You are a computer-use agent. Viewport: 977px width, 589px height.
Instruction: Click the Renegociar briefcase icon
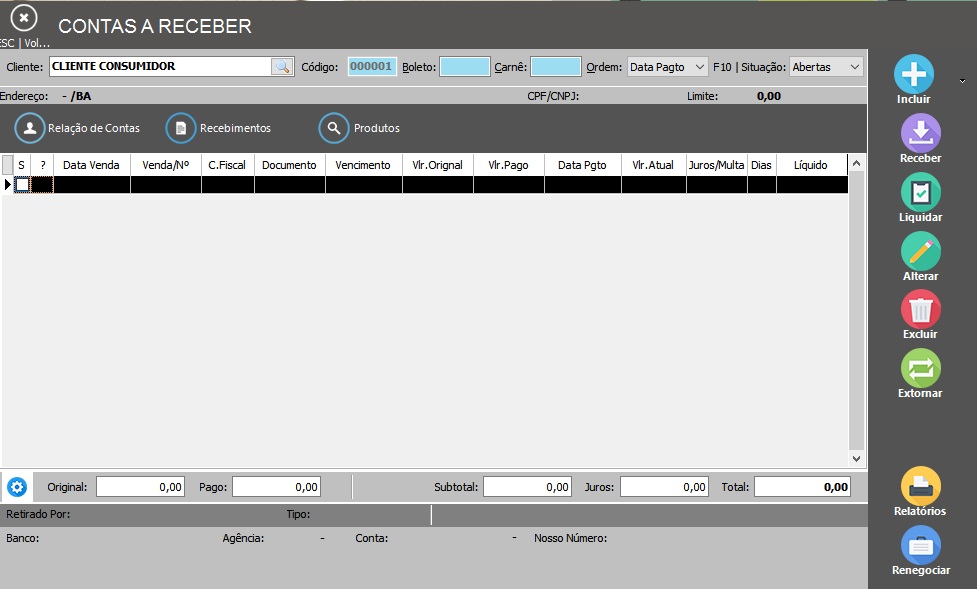point(920,545)
